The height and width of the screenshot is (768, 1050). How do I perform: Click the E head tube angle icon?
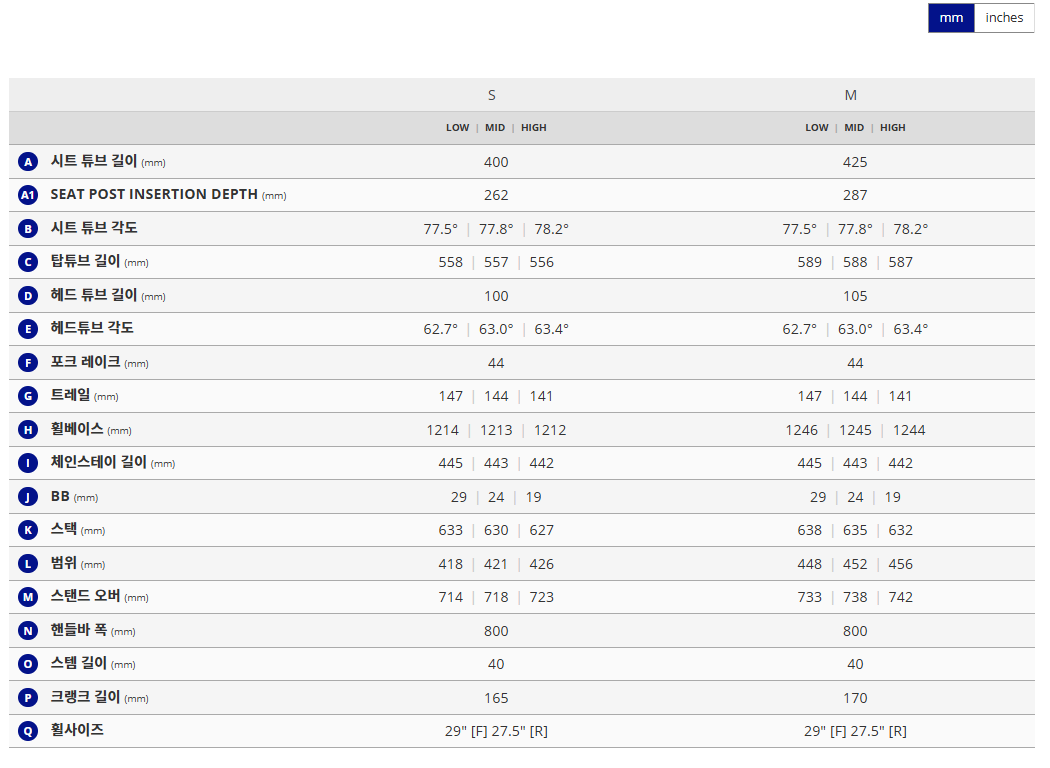[x=28, y=329]
